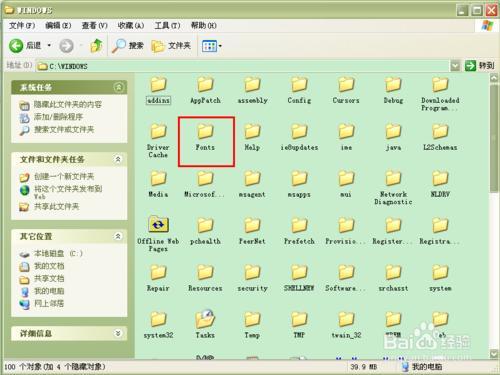Select the Temp folder icon
This screenshot has width=500, height=375.
[x=252, y=319]
